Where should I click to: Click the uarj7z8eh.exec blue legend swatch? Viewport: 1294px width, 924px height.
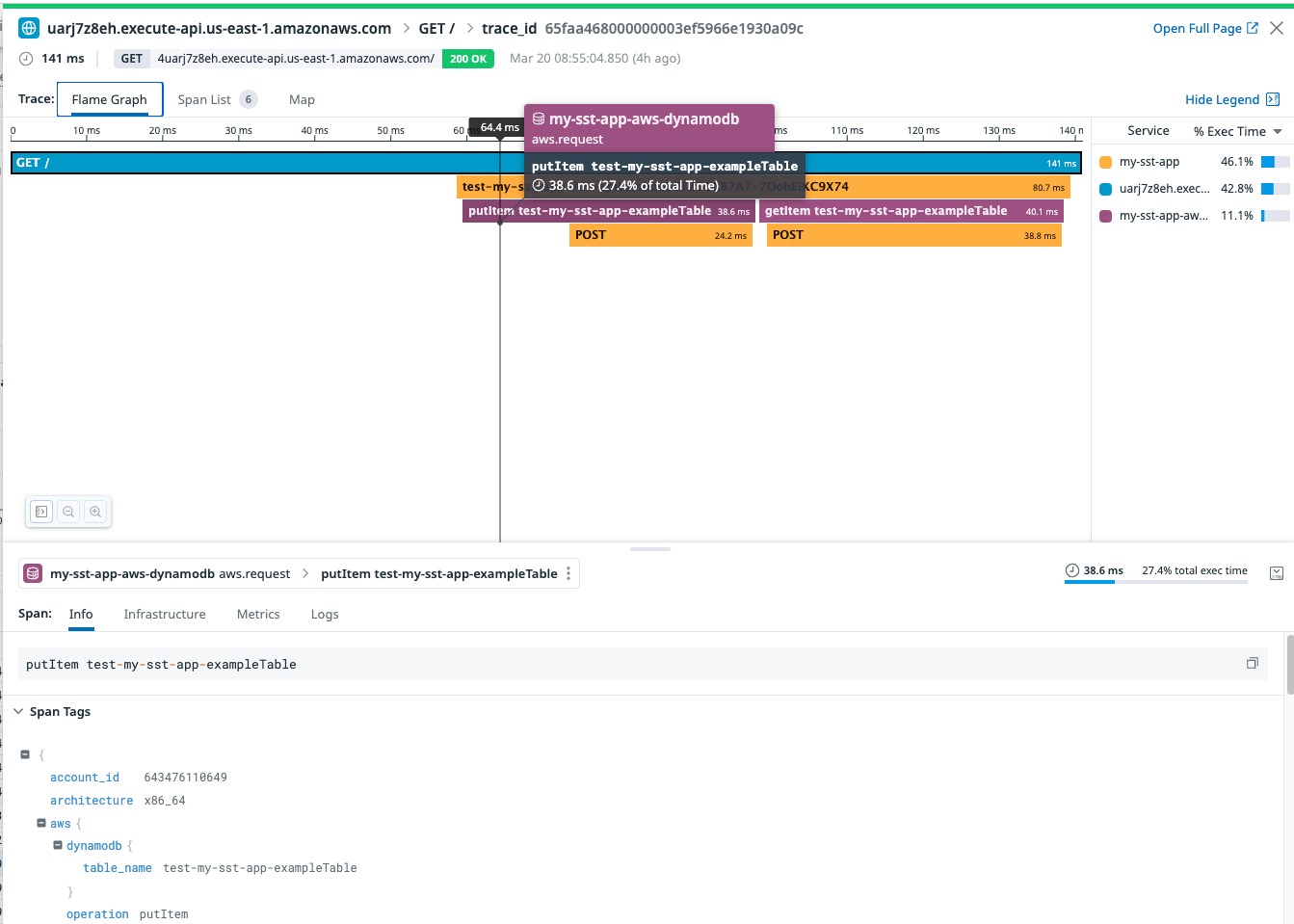1106,189
